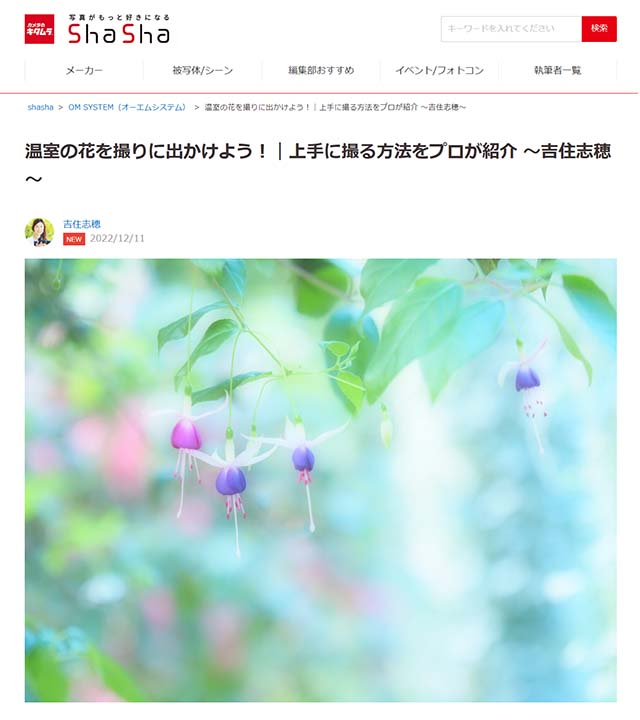Click the fuchsia flower hero photo

320,480
